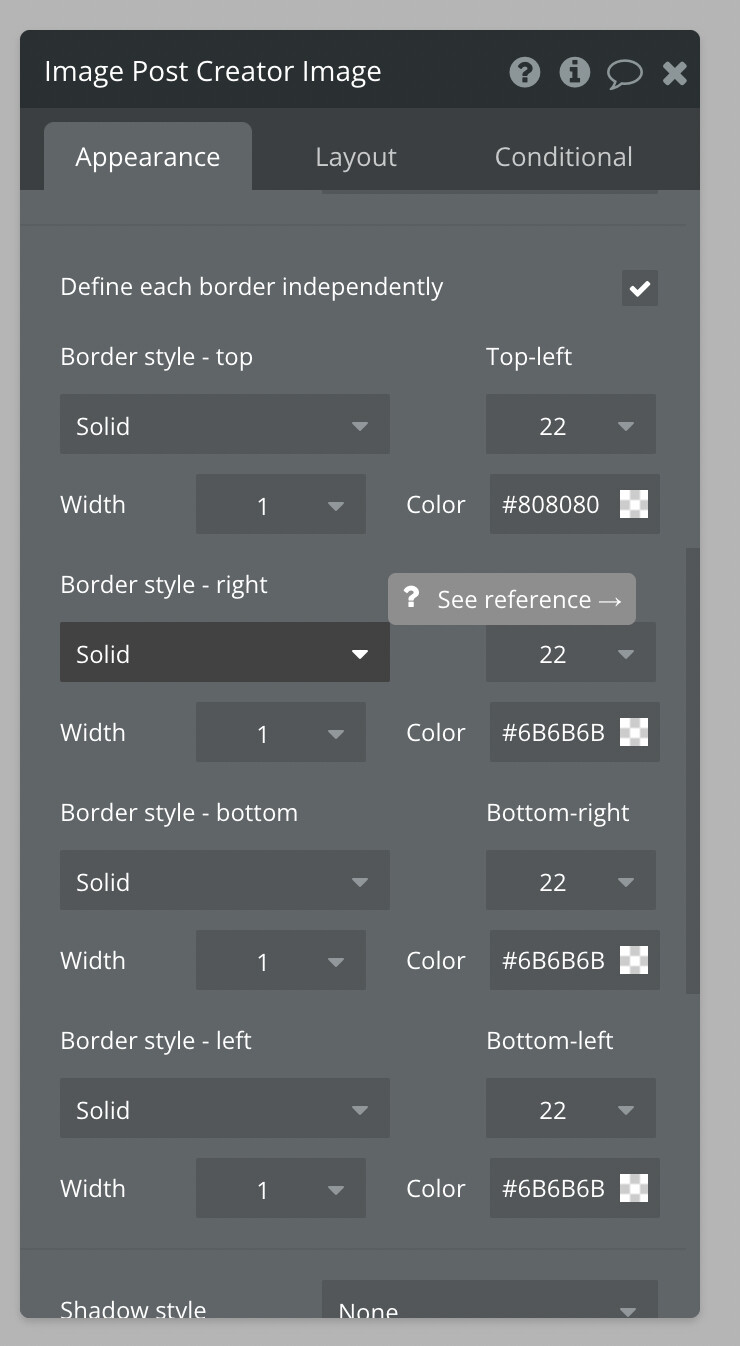Click the question mark in See reference tooltip
Screen dimensions: 740x1346
410,598
